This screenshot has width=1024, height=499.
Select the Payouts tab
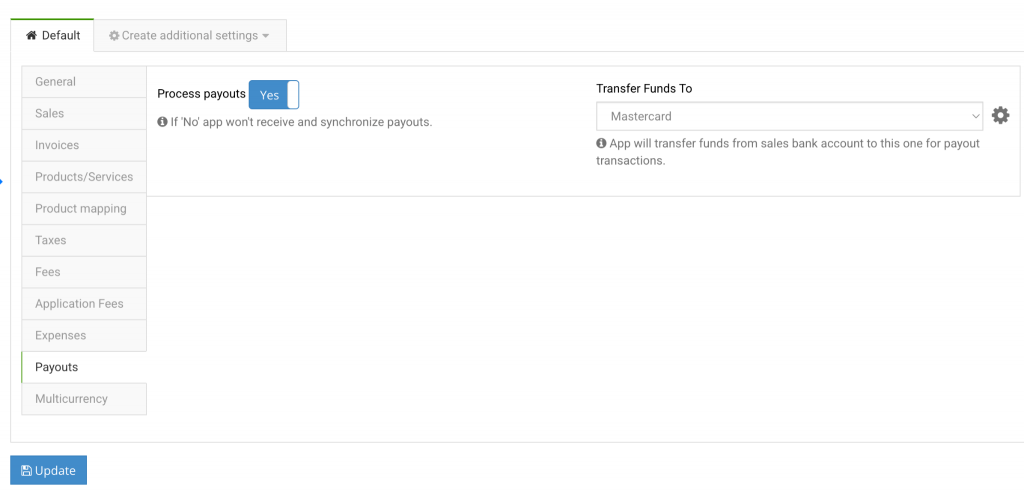click(84, 367)
